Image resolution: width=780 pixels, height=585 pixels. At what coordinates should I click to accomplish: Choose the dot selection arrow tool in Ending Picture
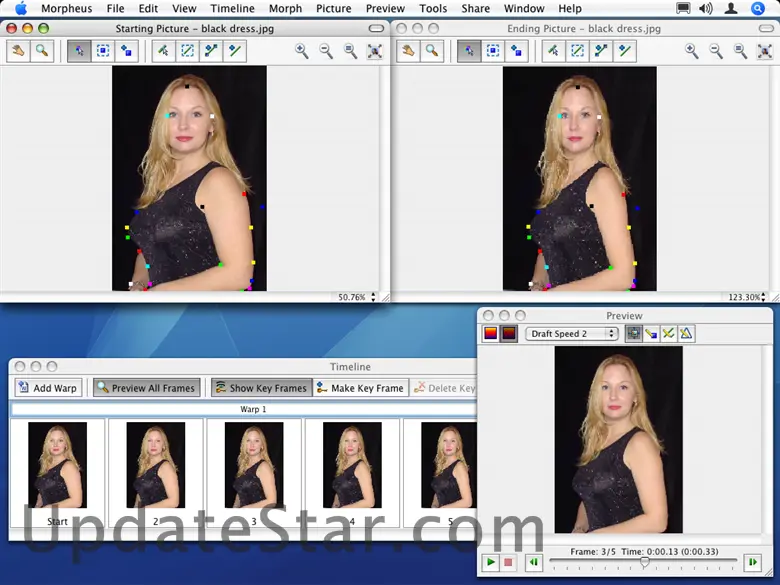469,51
